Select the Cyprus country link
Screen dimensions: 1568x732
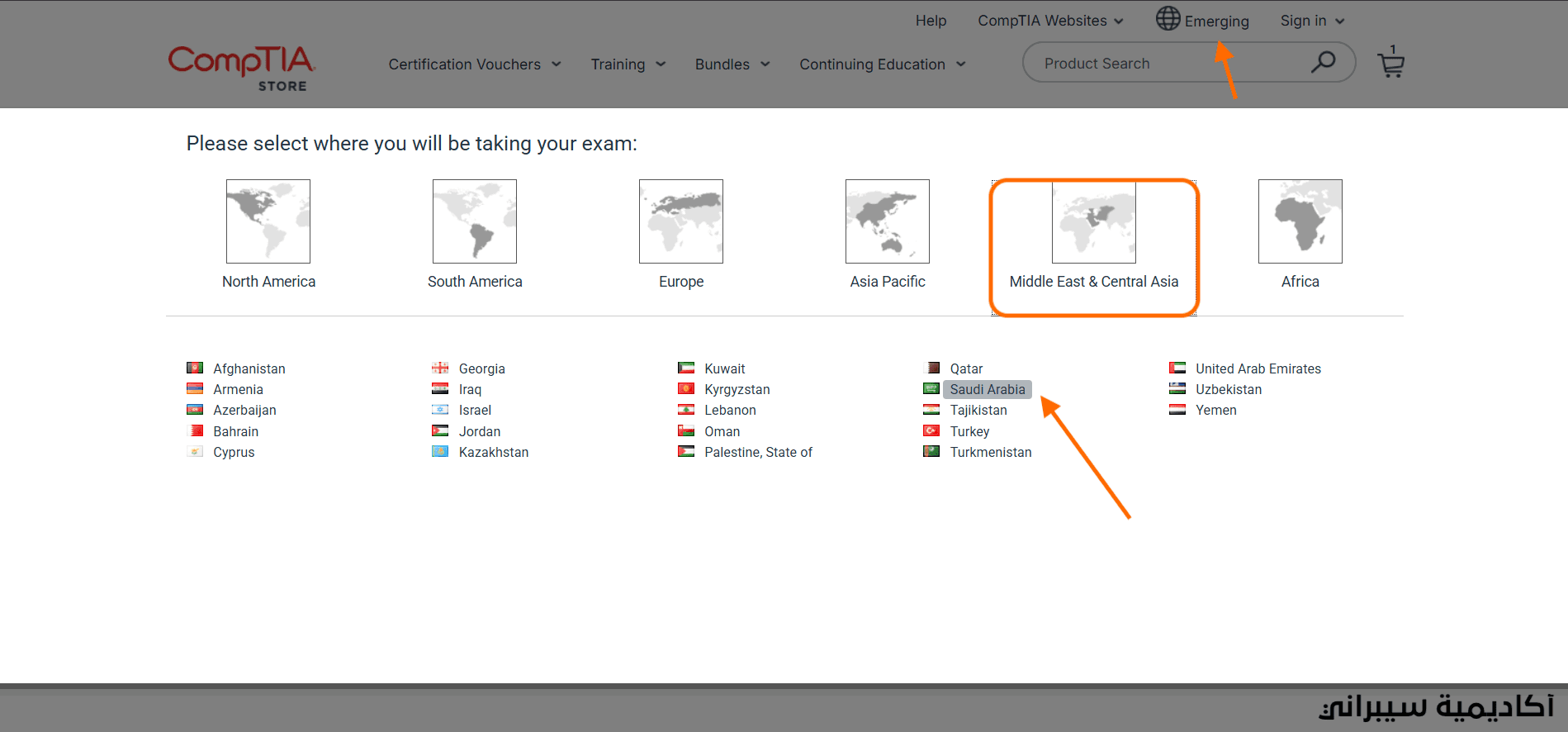pos(234,452)
